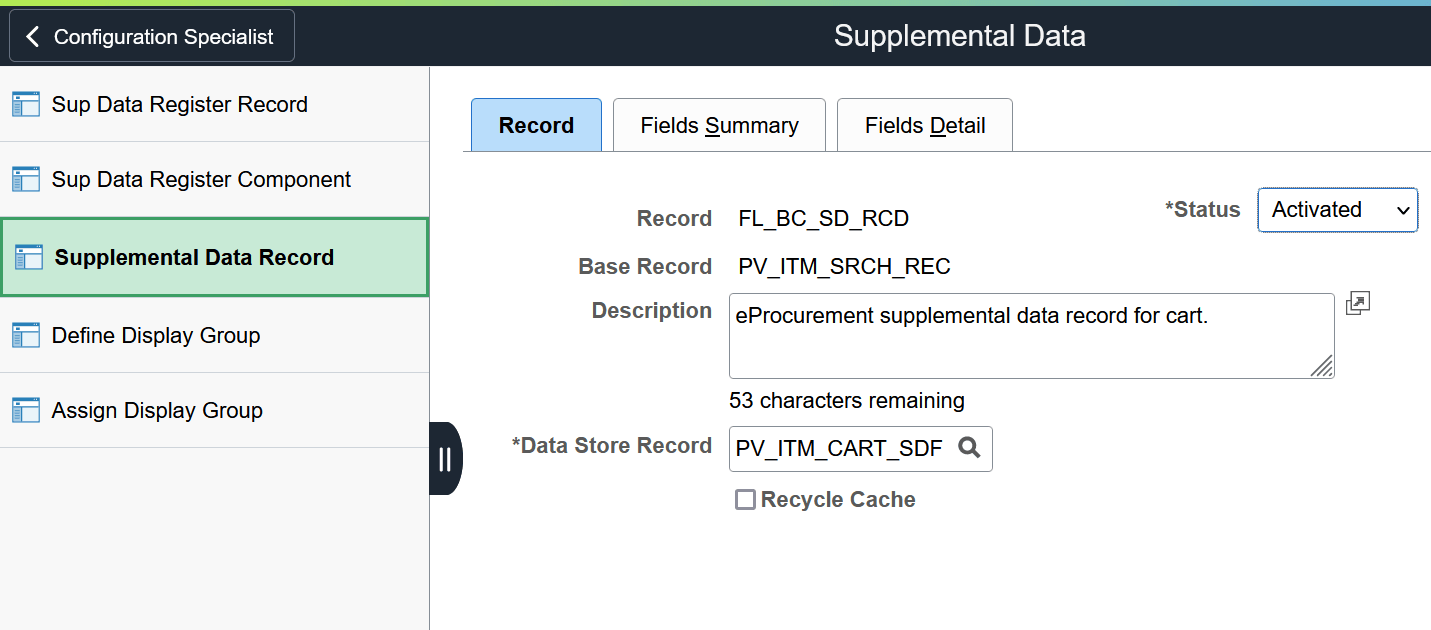
Task: Enable the Recycle Cache checkbox
Action: (x=744, y=499)
